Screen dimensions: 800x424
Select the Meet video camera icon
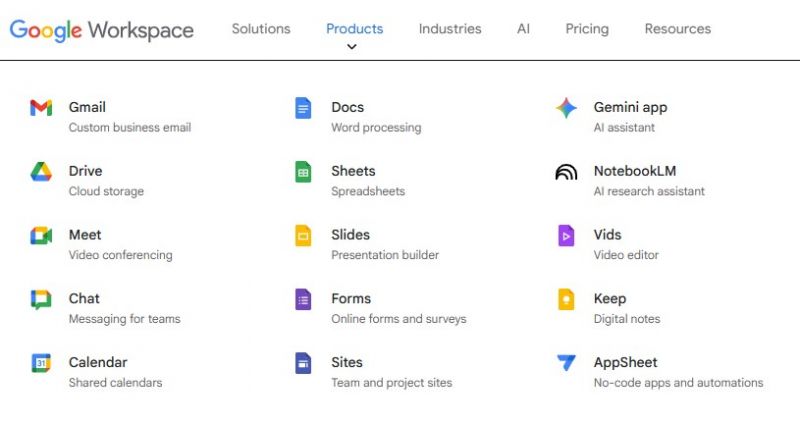[x=41, y=236]
